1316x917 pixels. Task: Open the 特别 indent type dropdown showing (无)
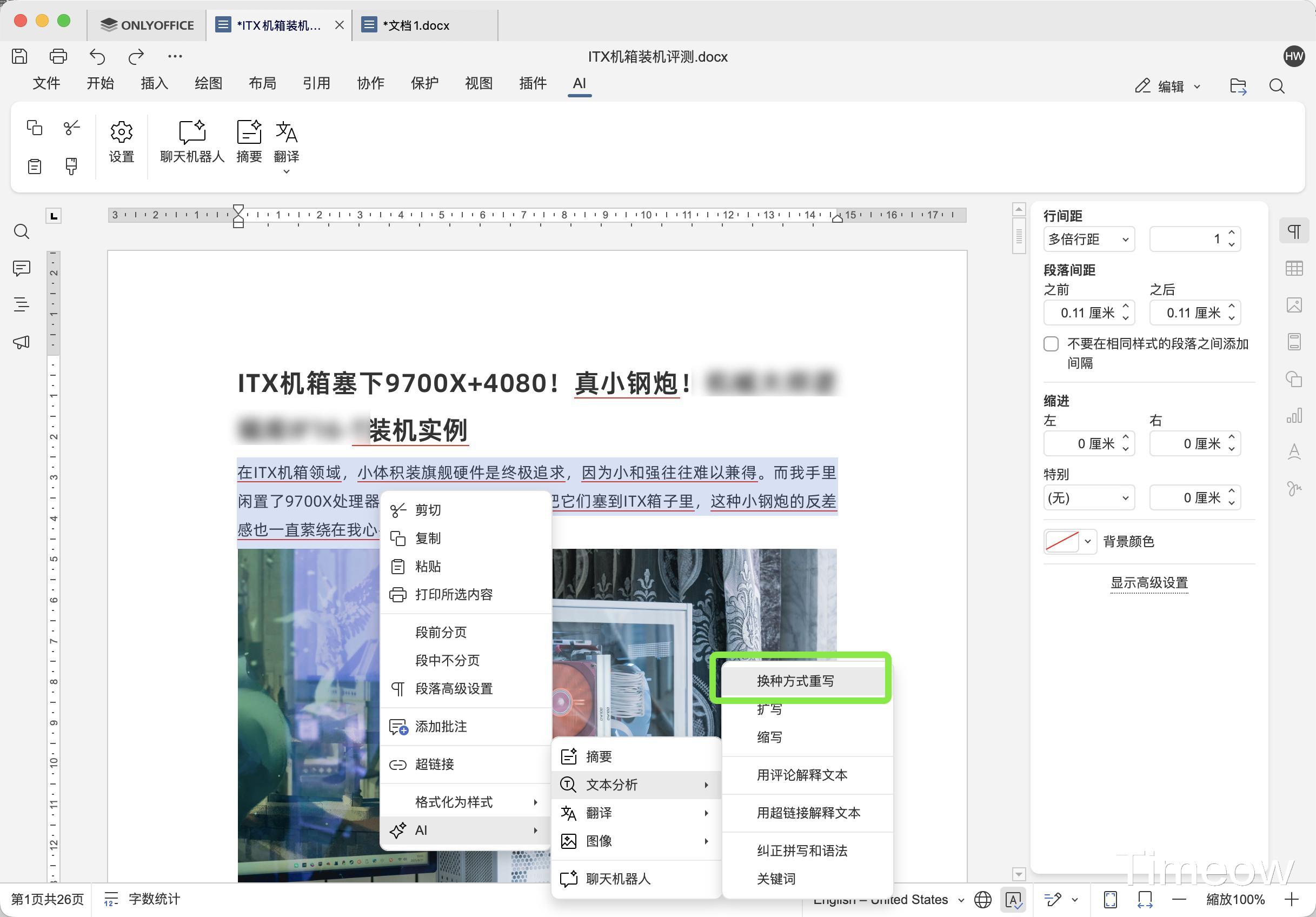(1088, 498)
